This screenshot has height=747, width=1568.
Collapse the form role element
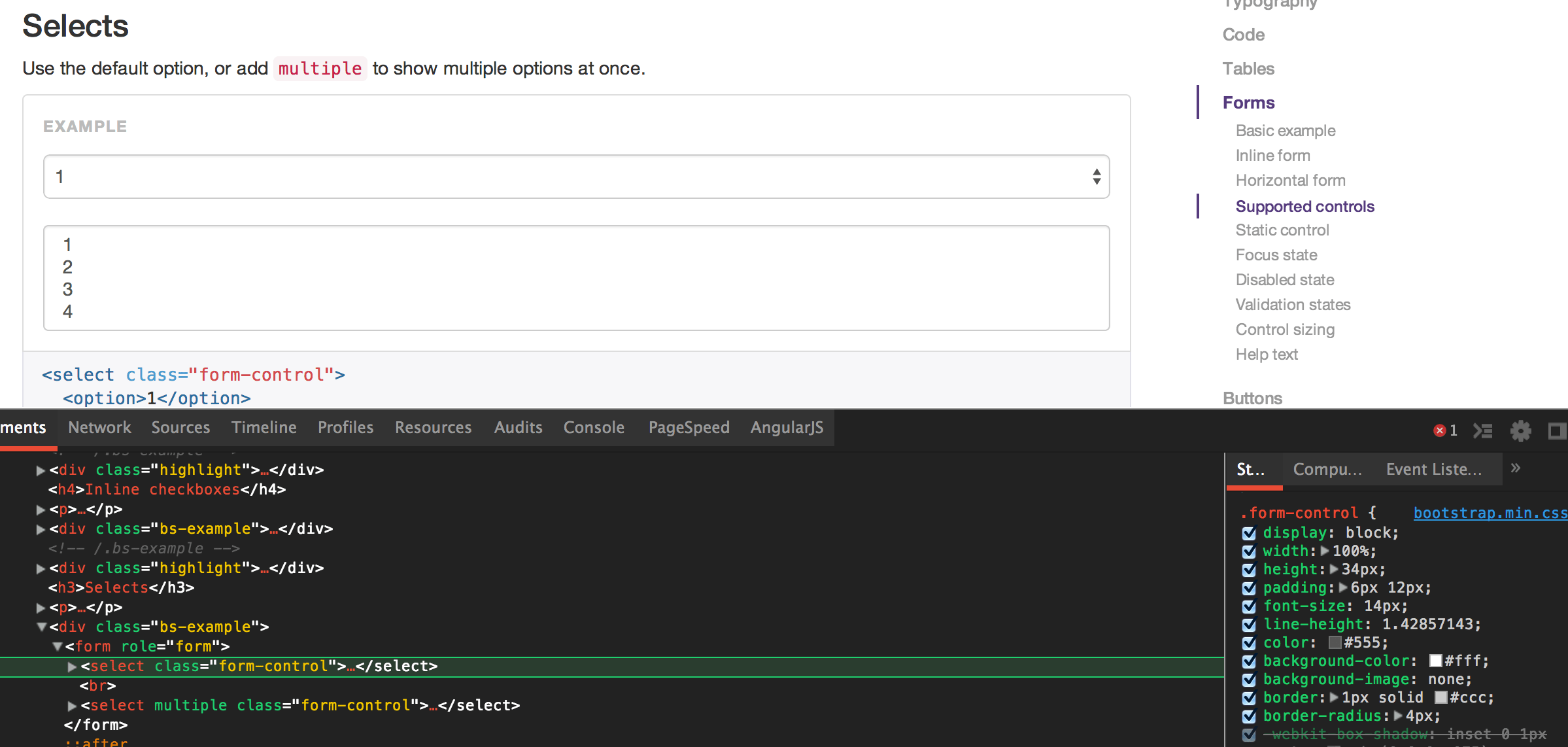coord(58,647)
